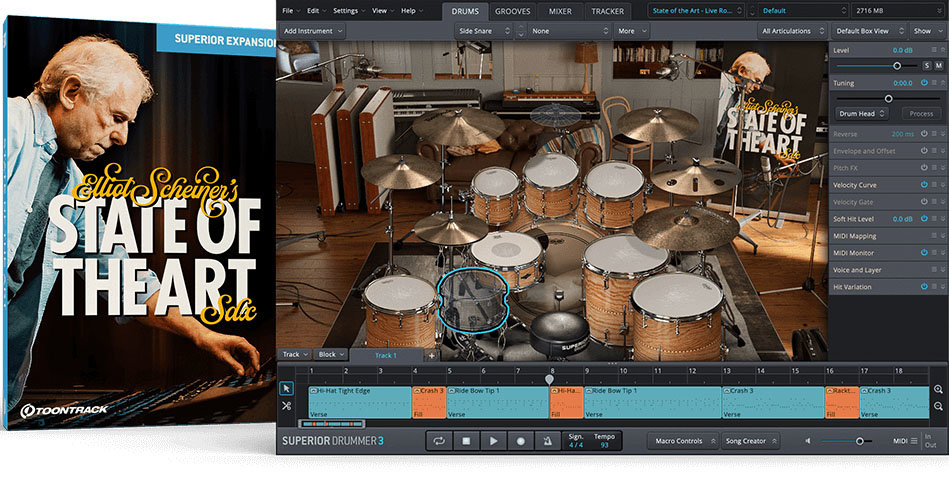Click the Process button
Image resolution: width=949 pixels, height=487 pixels.
(x=921, y=113)
